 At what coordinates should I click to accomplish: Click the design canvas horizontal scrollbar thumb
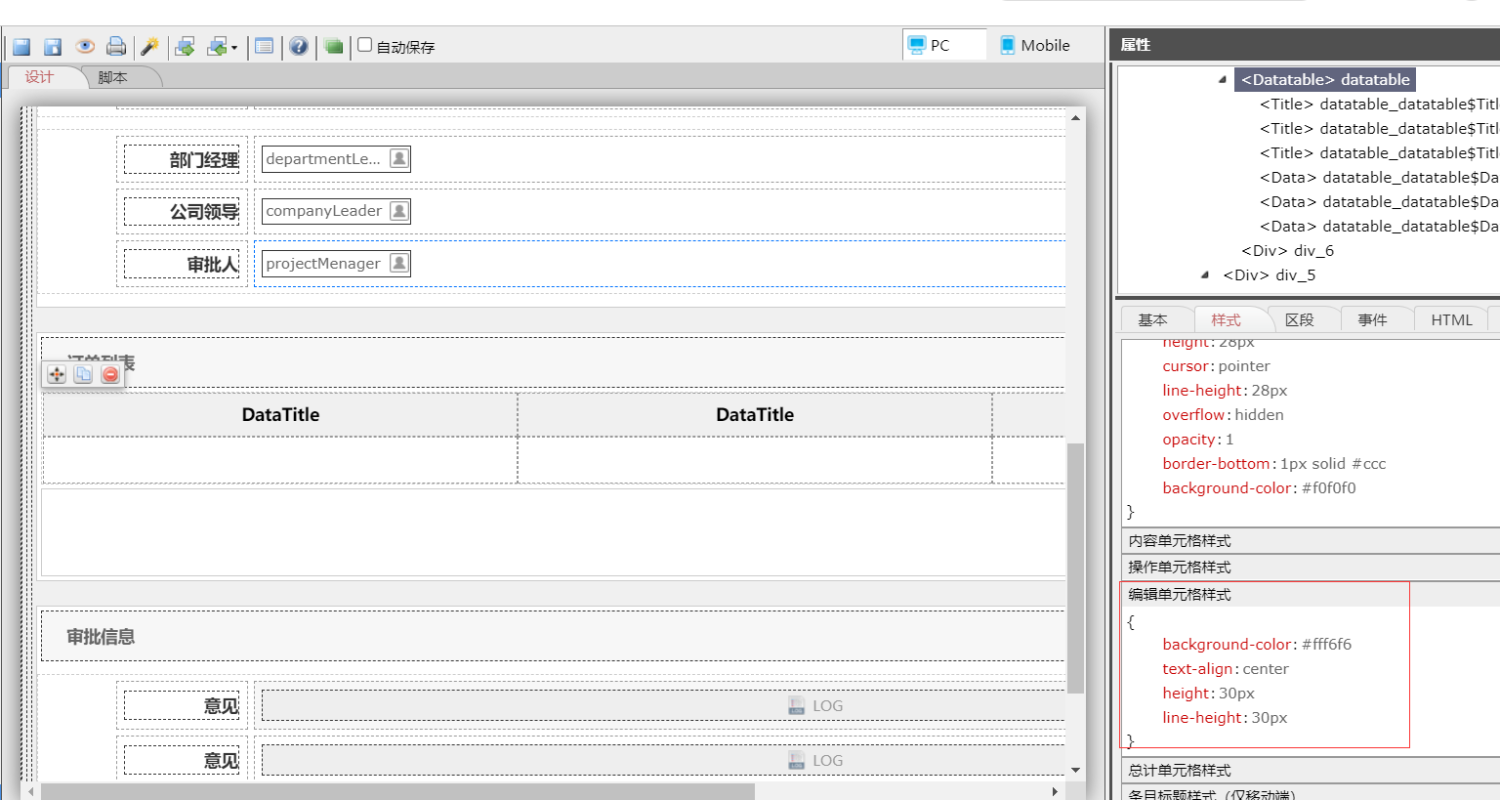pos(397,792)
